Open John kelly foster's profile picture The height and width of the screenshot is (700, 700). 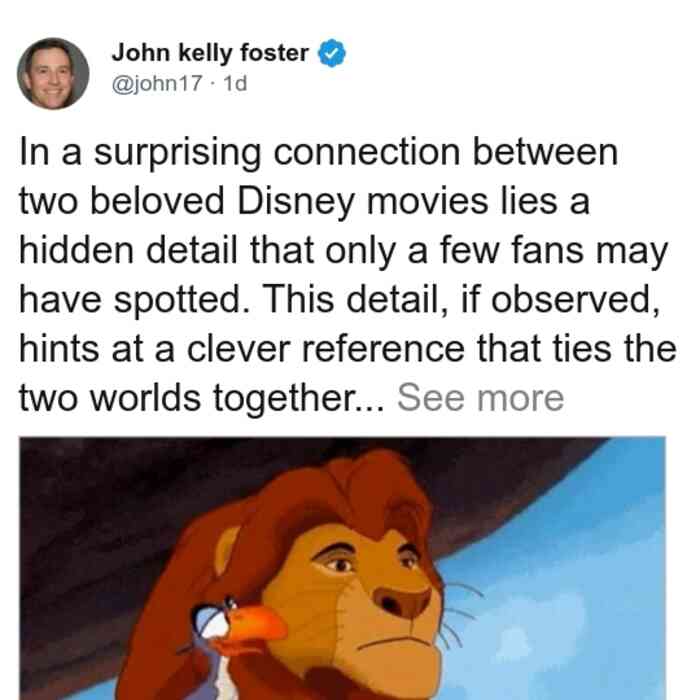pyautogui.click(x=53, y=74)
